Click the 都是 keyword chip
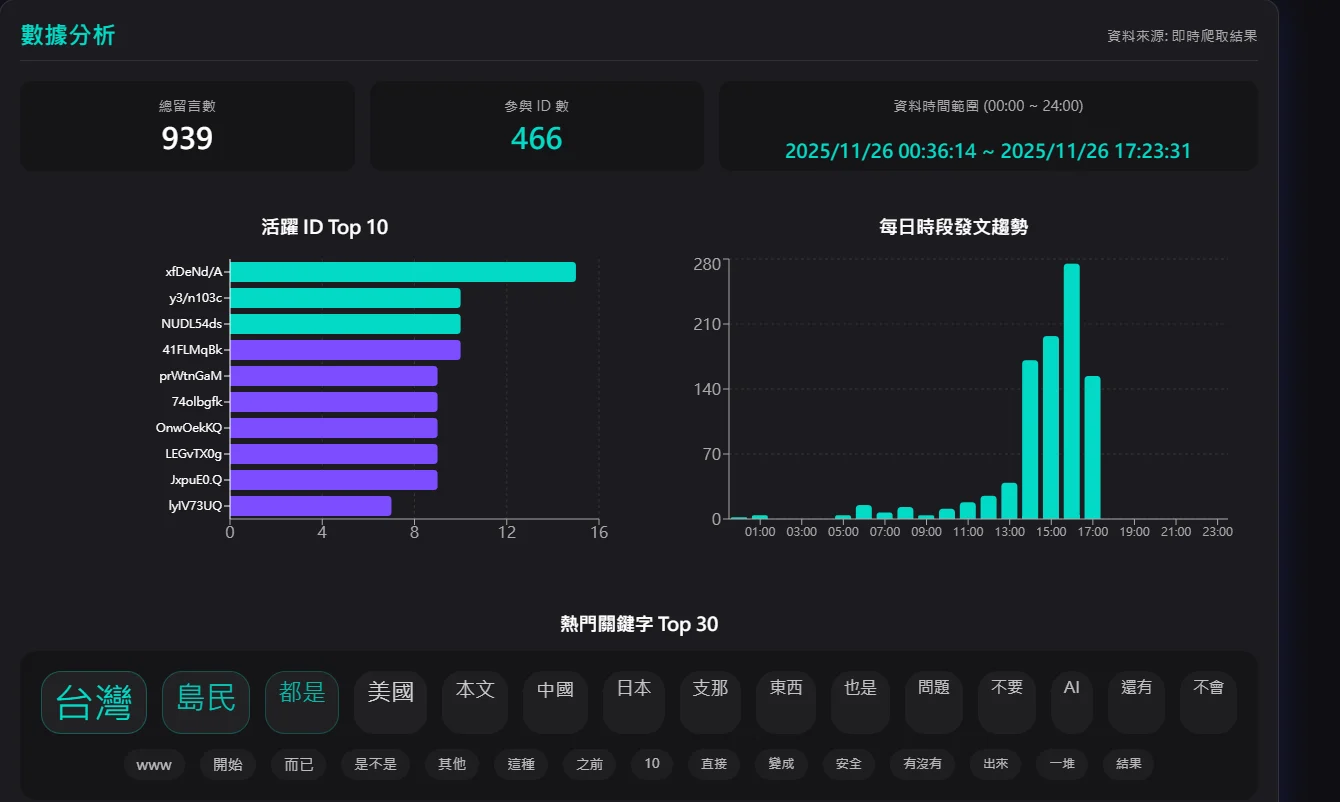The image size is (1340, 802). [302, 702]
